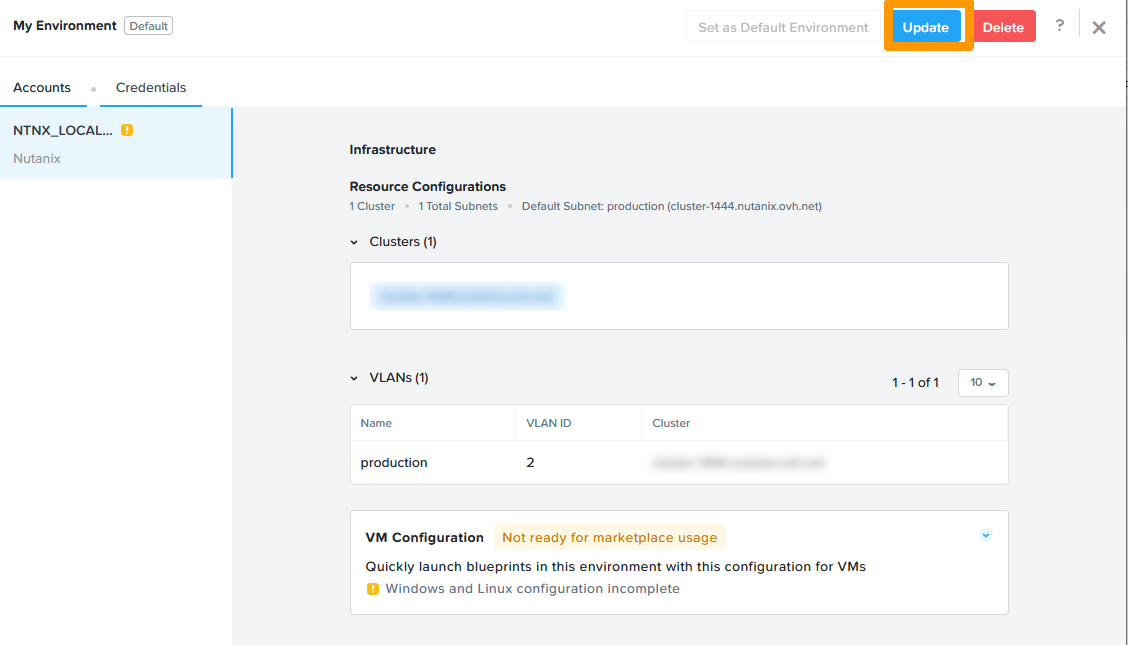This screenshot has width=1128, height=645.
Task: Click the warning icon before Windows and Linux text
Action: coord(372,589)
